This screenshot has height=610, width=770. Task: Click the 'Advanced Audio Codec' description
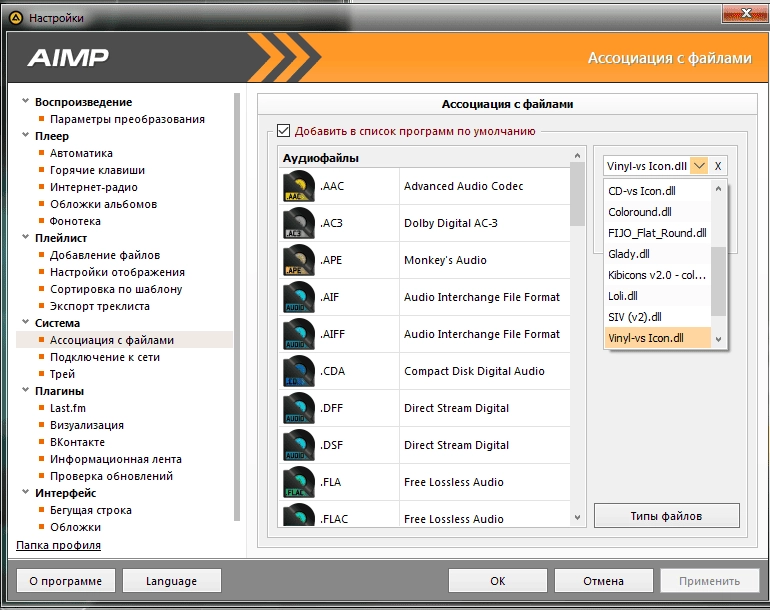pos(464,186)
